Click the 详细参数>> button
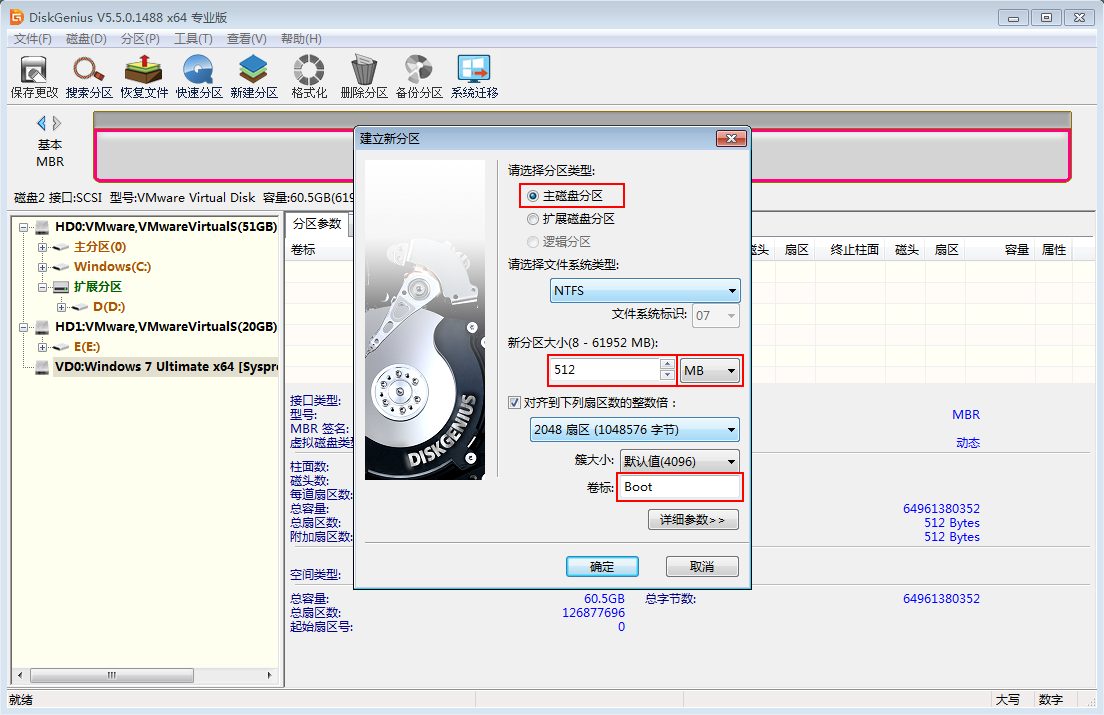 [693, 520]
